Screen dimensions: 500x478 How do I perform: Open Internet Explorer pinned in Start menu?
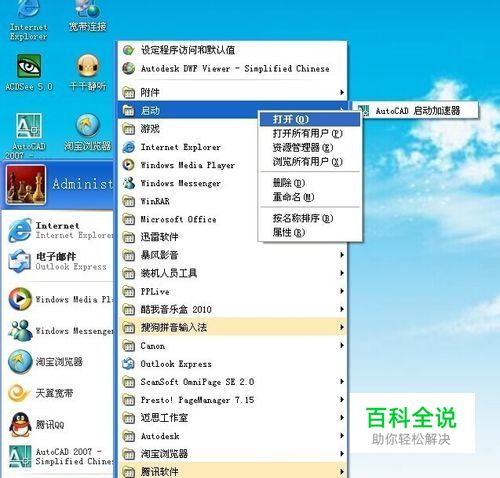pyautogui.click(x=60, y=230)
